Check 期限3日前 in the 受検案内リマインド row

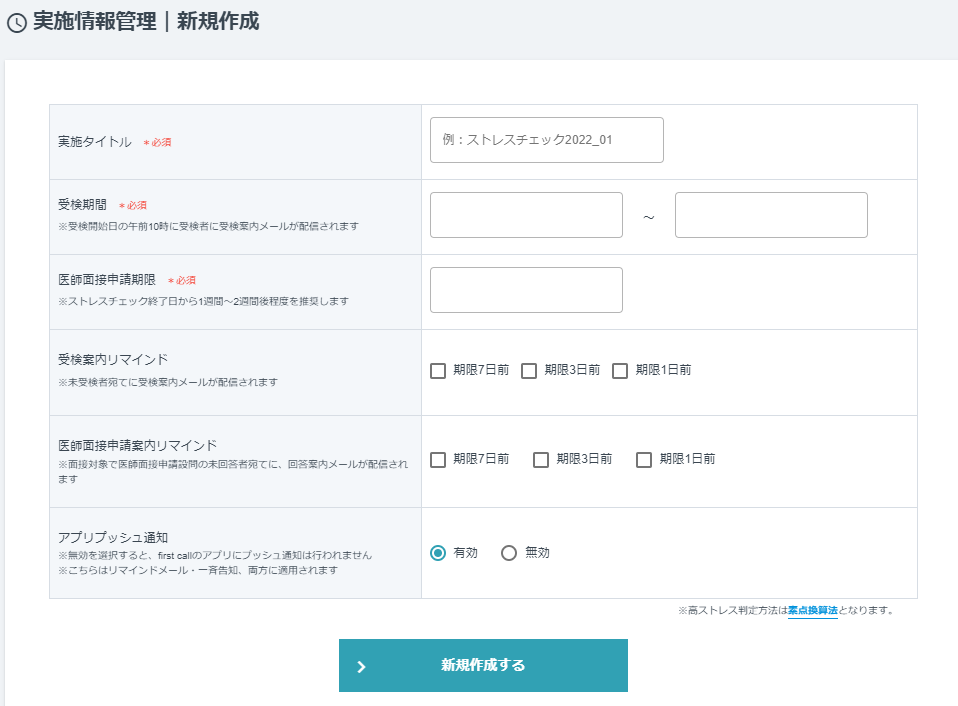tap(529, 370)
